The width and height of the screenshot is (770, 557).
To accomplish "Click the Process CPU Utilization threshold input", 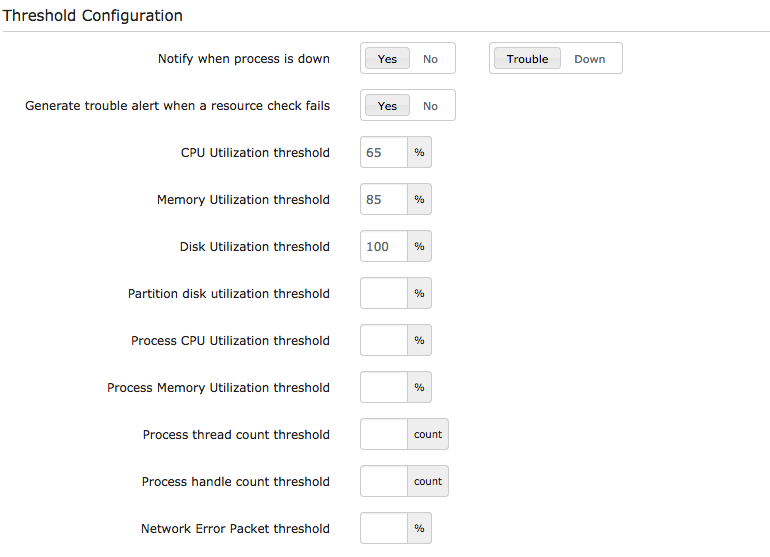I will click(x=384, y=341).
